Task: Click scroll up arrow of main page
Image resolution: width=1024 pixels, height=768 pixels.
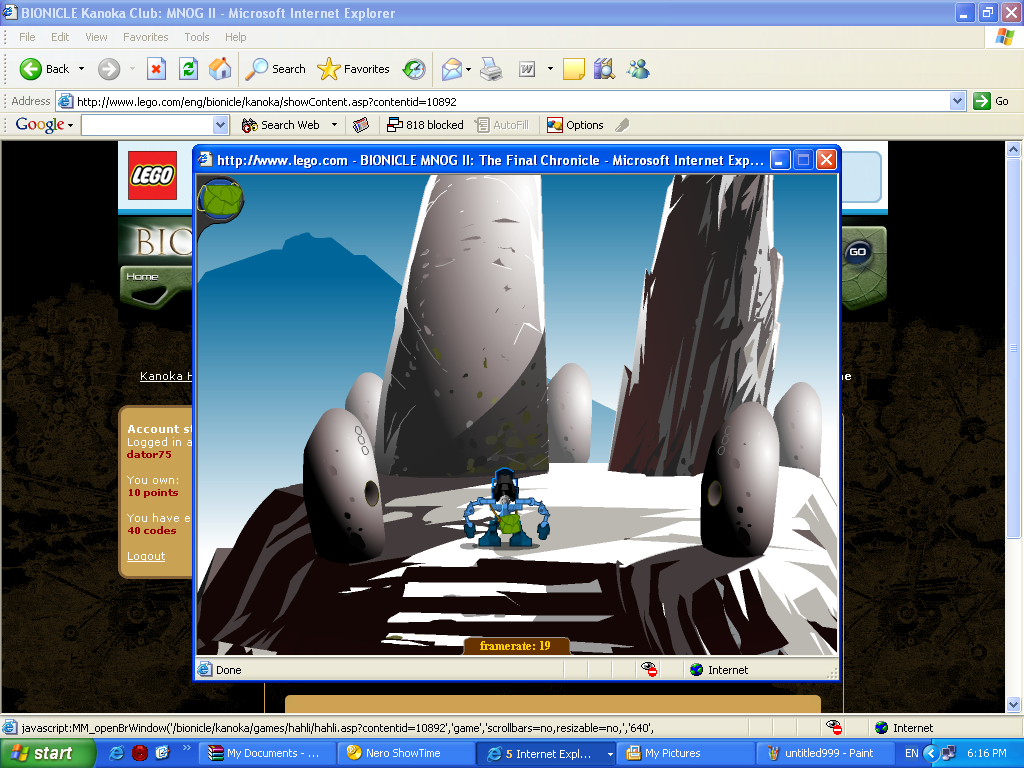Action: point(1013,150)
